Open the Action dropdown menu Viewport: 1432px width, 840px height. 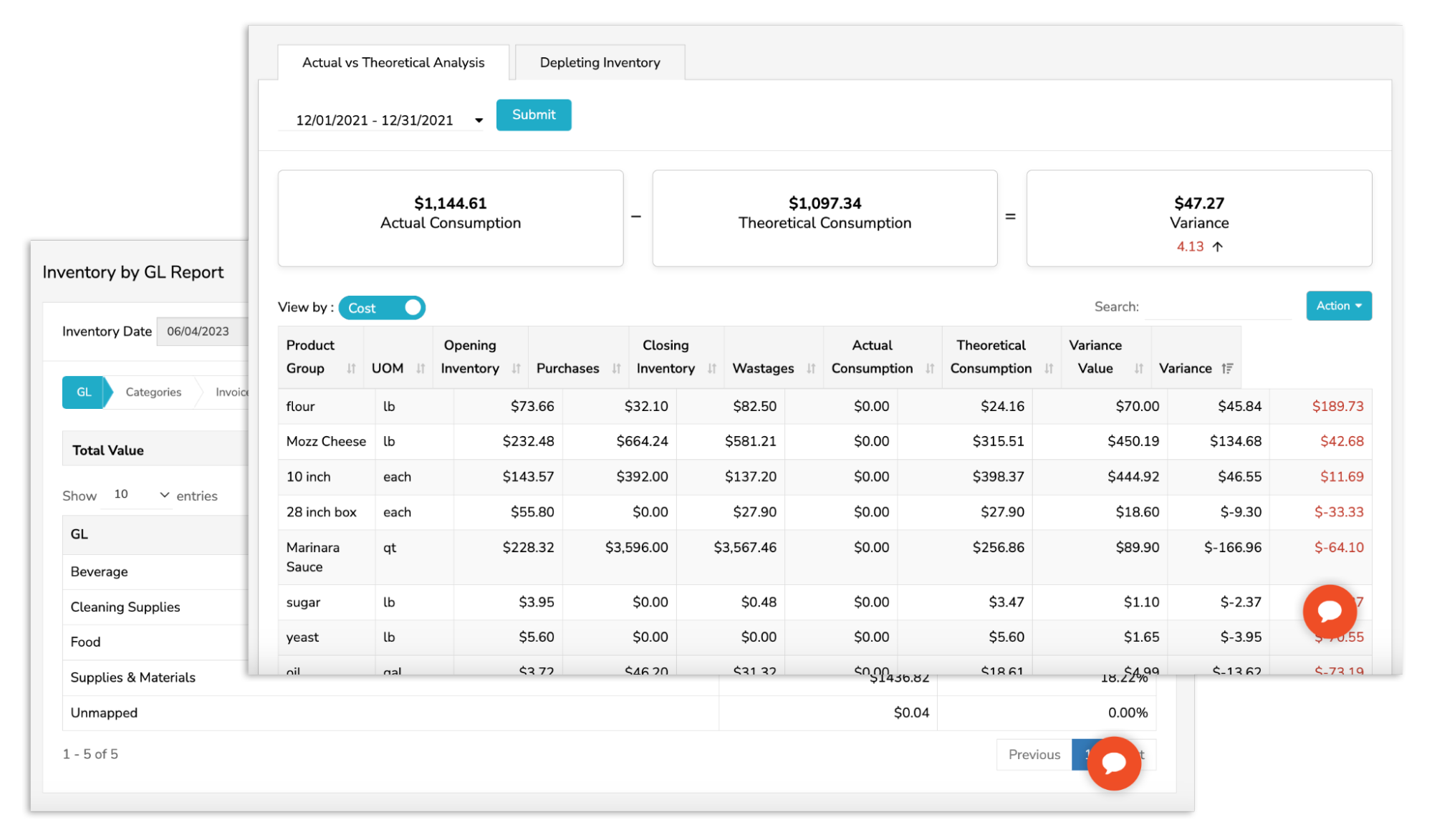pyautogui.click(x=1337, y=306)
